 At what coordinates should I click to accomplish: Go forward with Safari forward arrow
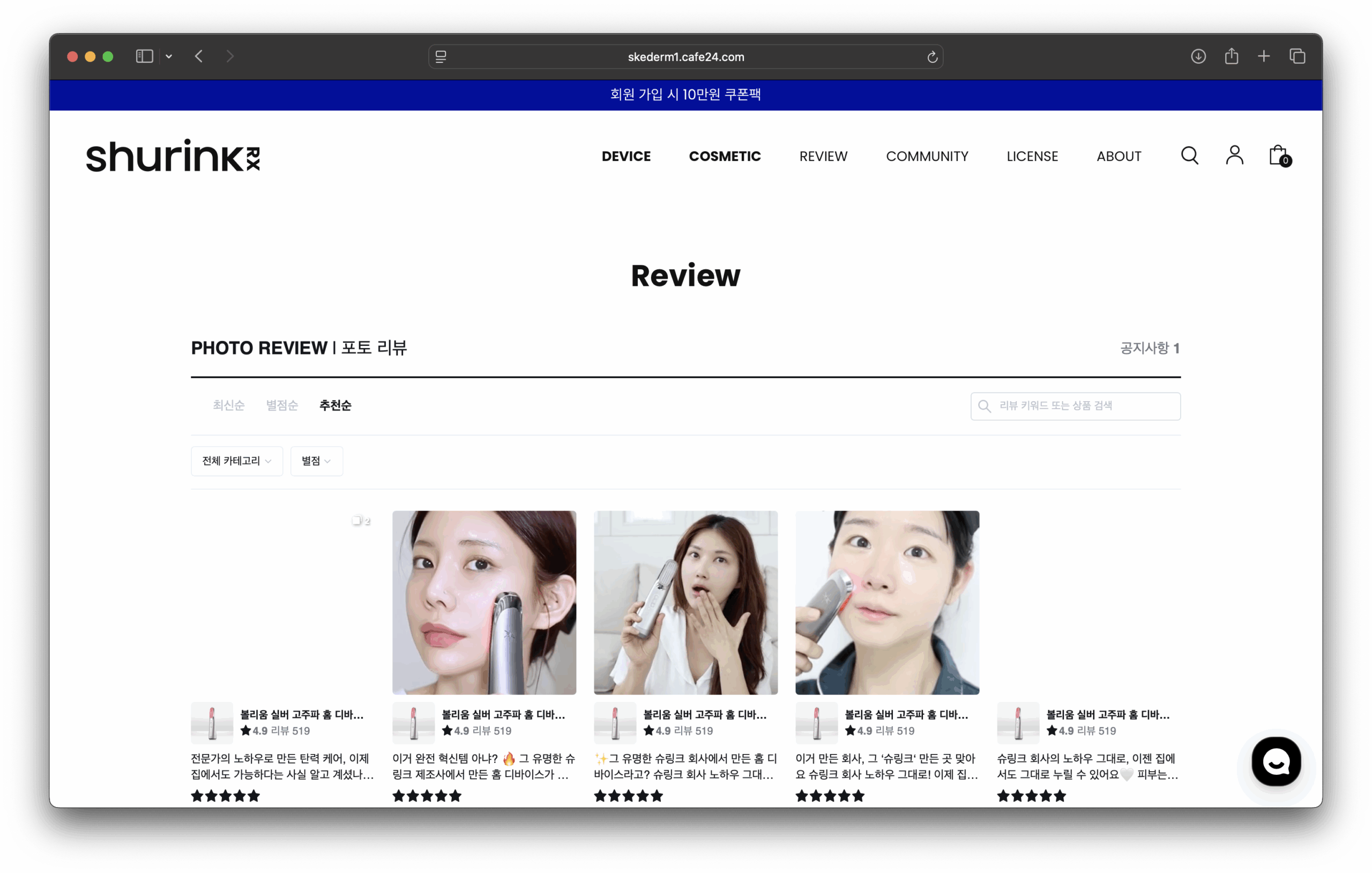pyautogui.click(x=229, y=56)
